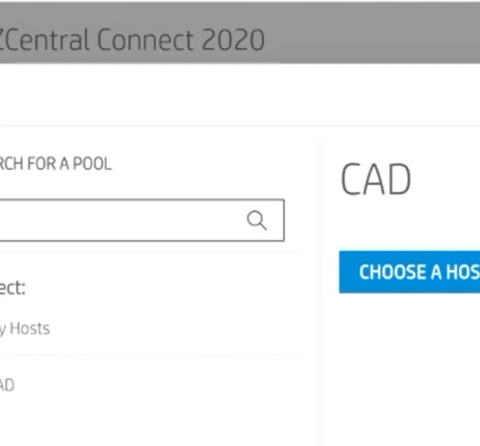The height and width of the screenshot is (446, 480).
Task: Click the large CAD pool heading
Action: pyautogui.click(x=376, y=179)
